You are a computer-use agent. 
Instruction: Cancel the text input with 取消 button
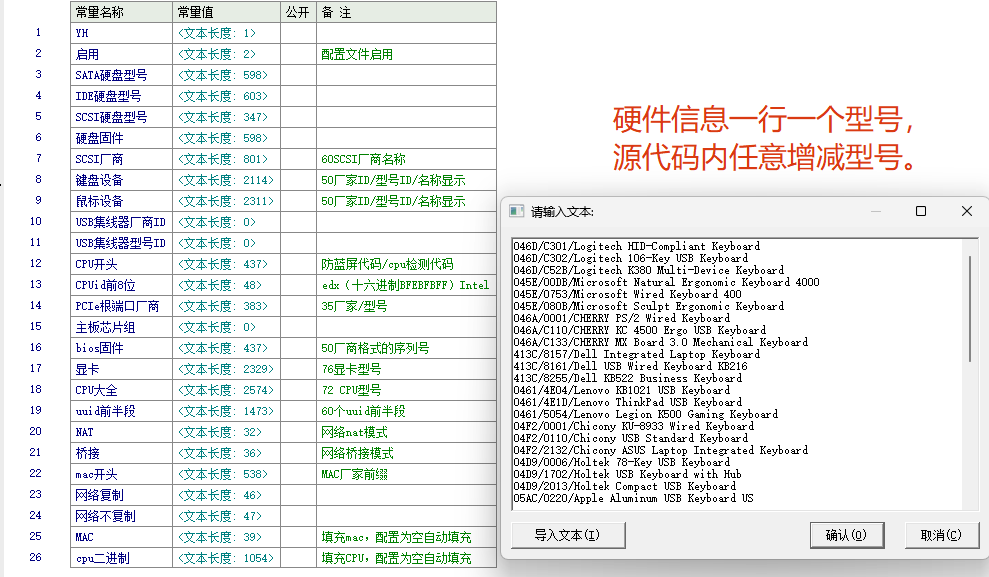click(941, 535)
